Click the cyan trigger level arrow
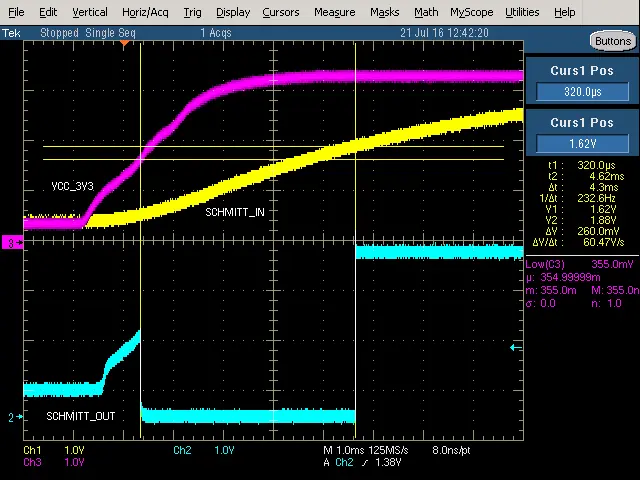640x480 pixels. point(515,347)
